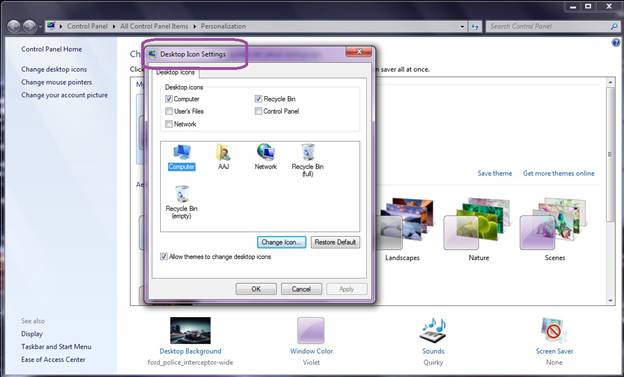The image size is (624, 377).
Task: Click All Control Panel Items breadcrumb
Action: pos(154,26)
